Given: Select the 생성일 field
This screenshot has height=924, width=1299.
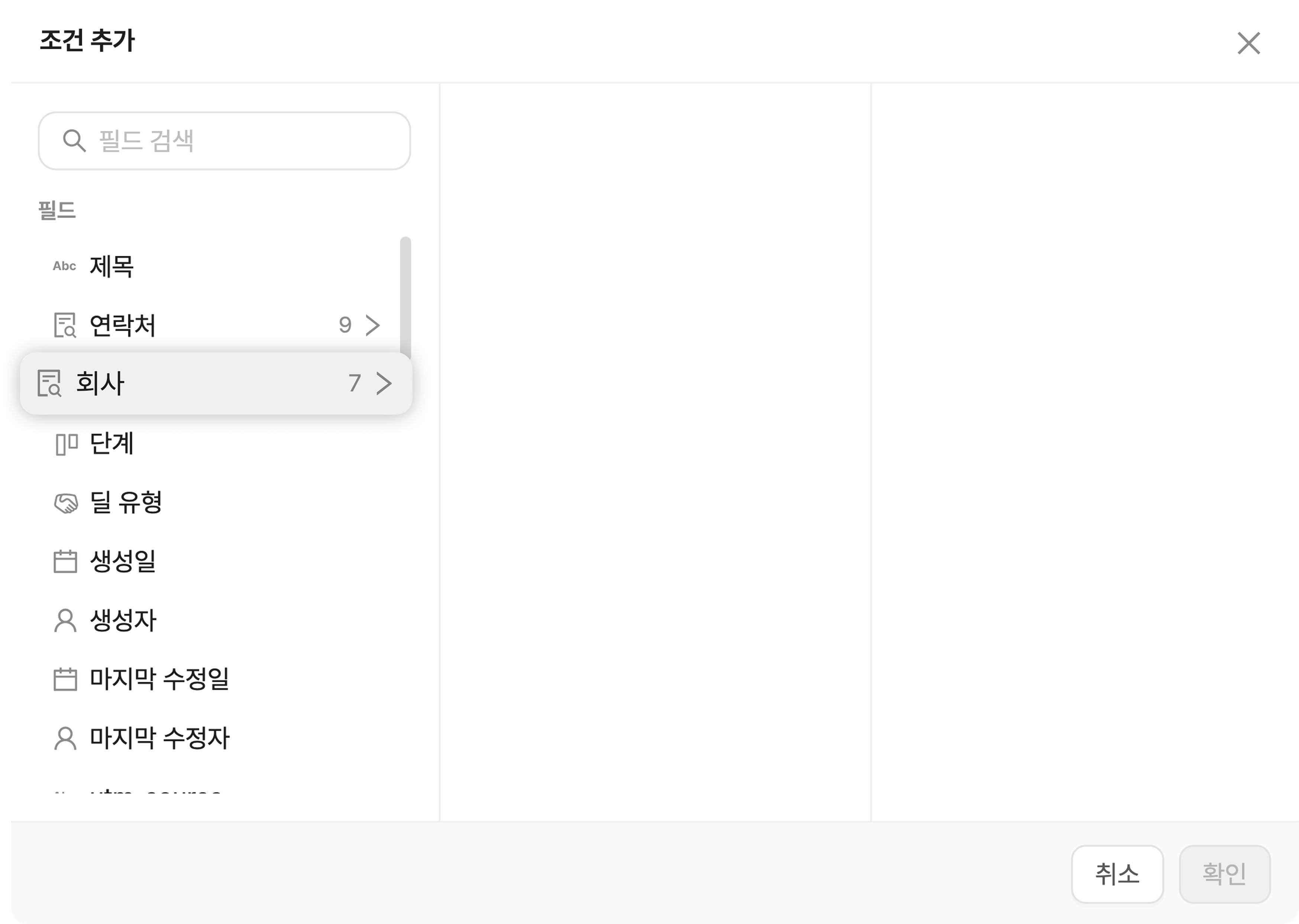Looking at the screenshot, I should click(x=123, y=561).
